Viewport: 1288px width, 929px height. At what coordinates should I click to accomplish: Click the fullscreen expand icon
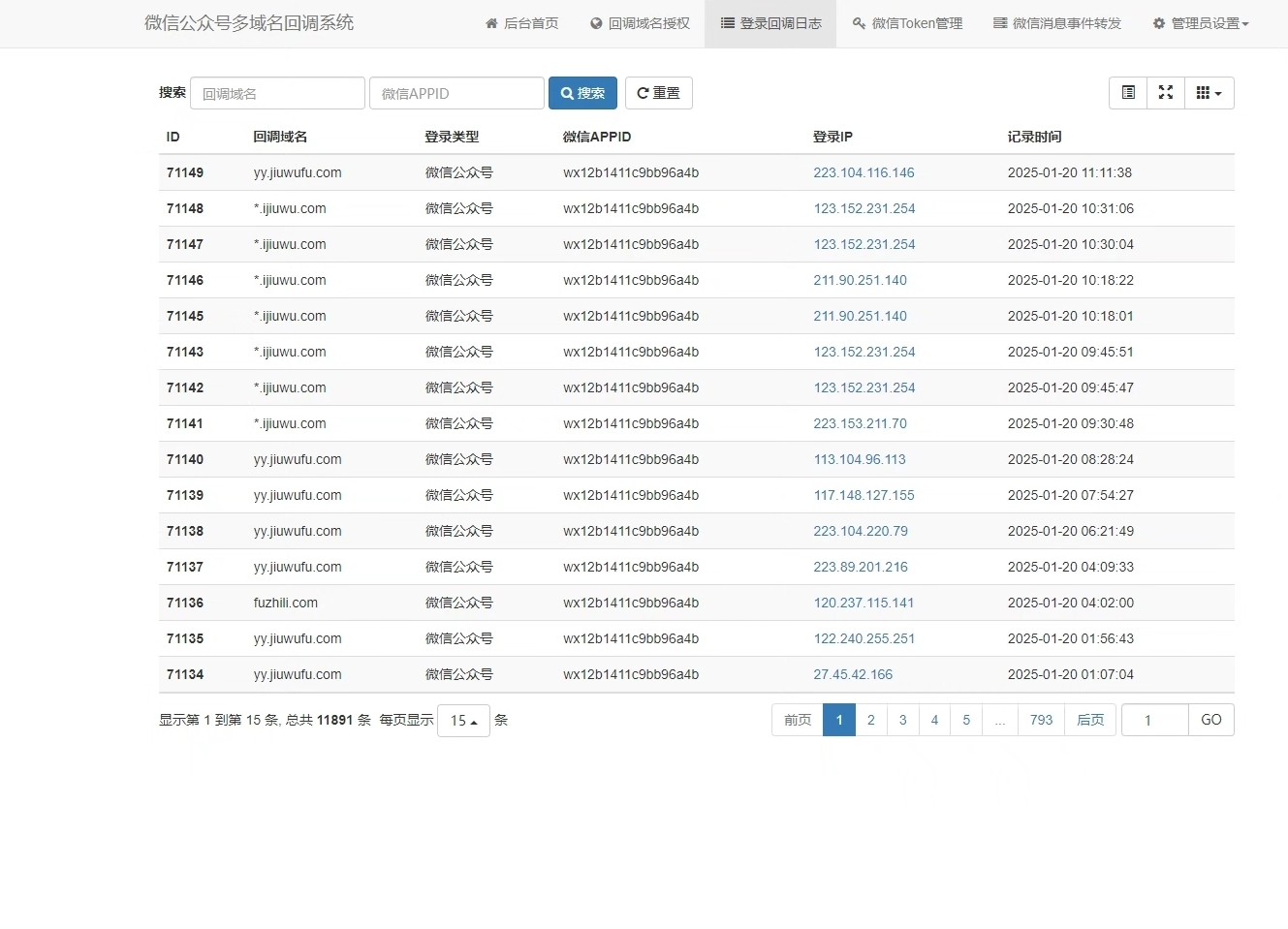coord(1166,93)
